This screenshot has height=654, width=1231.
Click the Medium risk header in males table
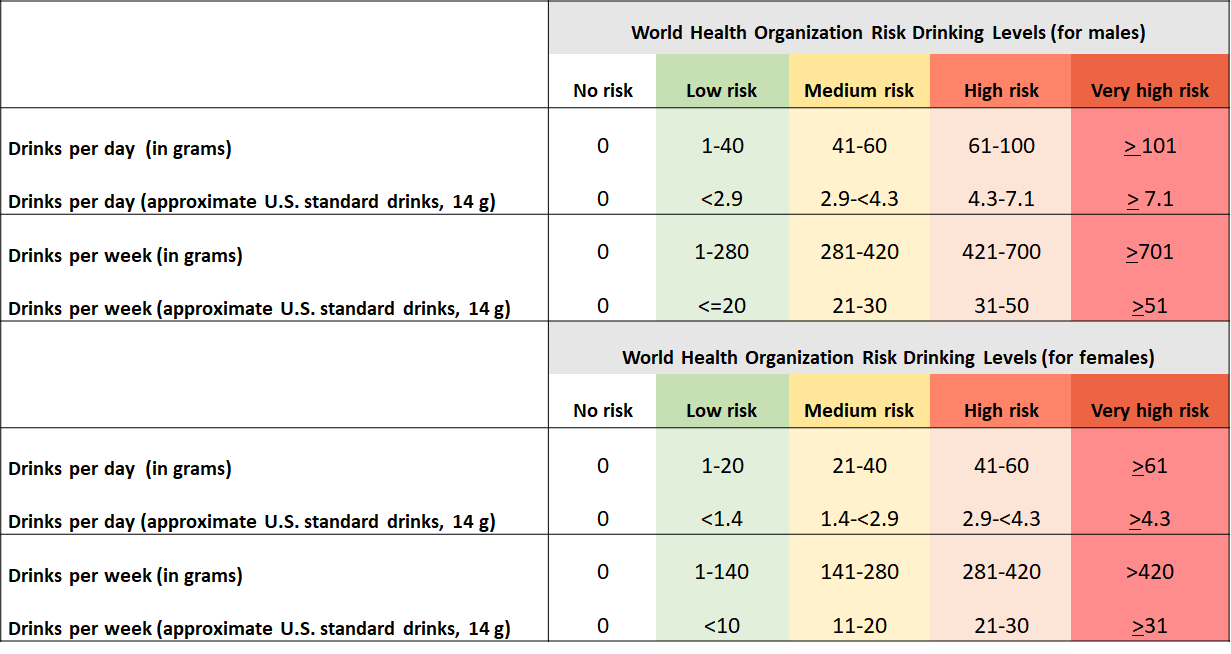(x=859, y=91)
